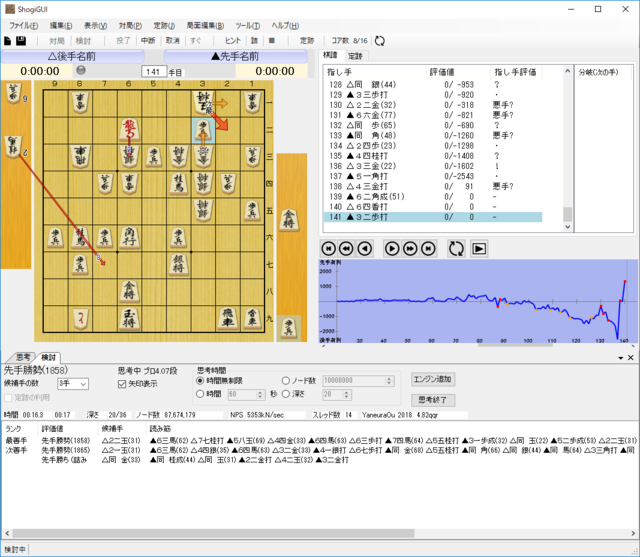The height and width of the screenshot is (557, 640).
Task: Rewind multiple moves with double-left button
Action: coord(347,249)
